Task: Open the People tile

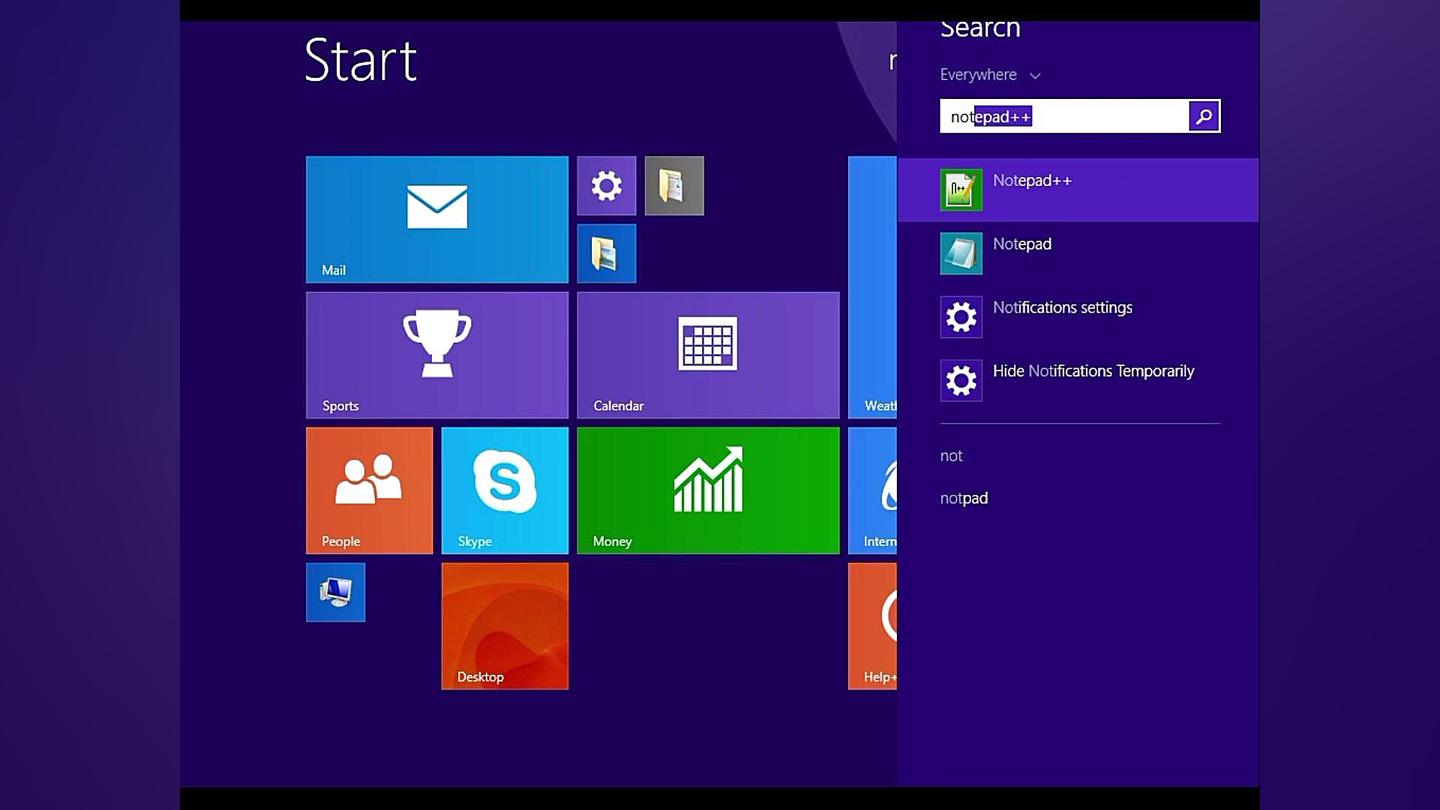Action: (x=369, y=490)
